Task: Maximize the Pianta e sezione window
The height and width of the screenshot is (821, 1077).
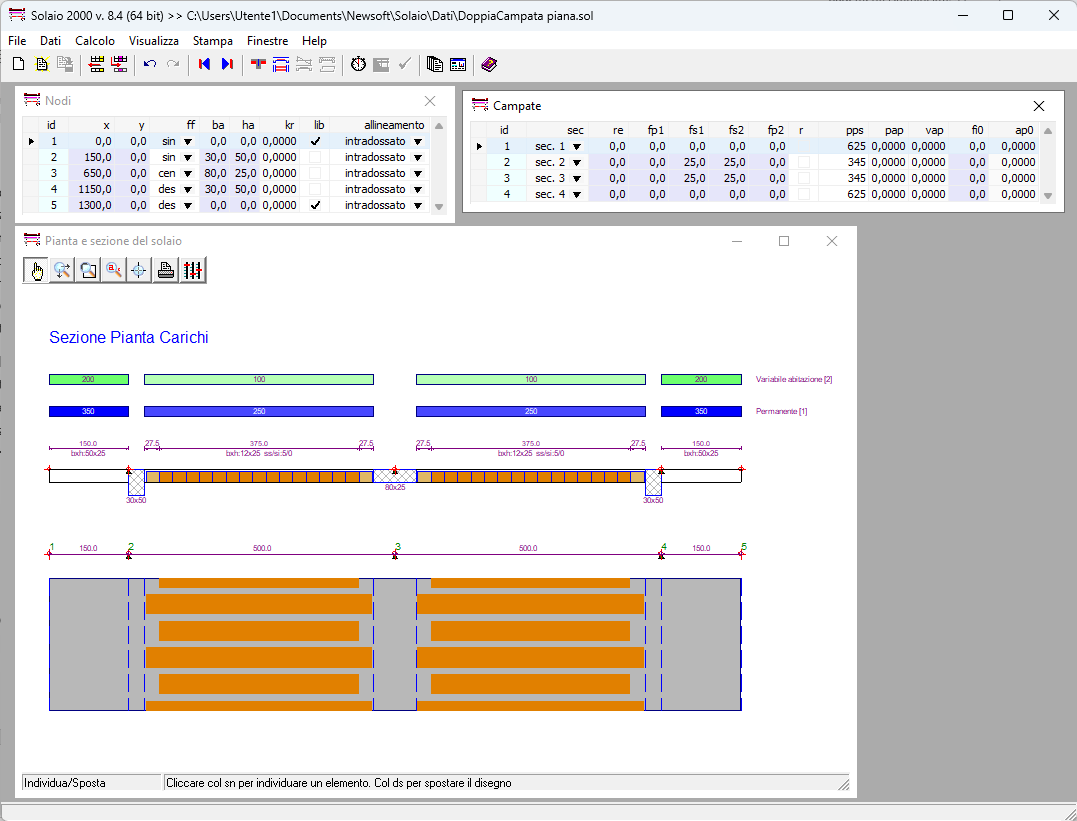Action: pyautogui.click(x=784, y=241)
